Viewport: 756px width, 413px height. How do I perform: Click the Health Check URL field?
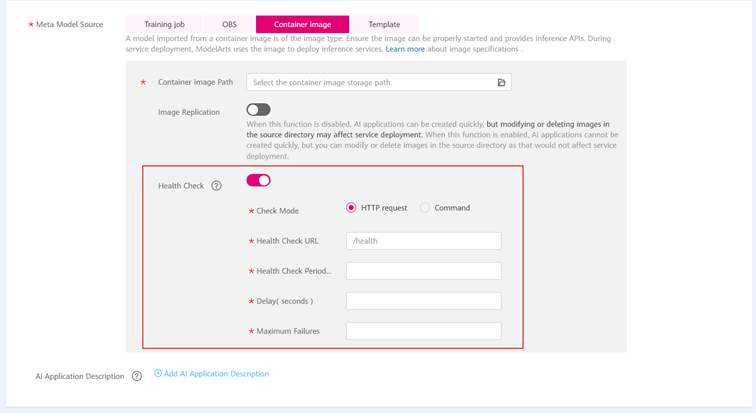[423, 241]
